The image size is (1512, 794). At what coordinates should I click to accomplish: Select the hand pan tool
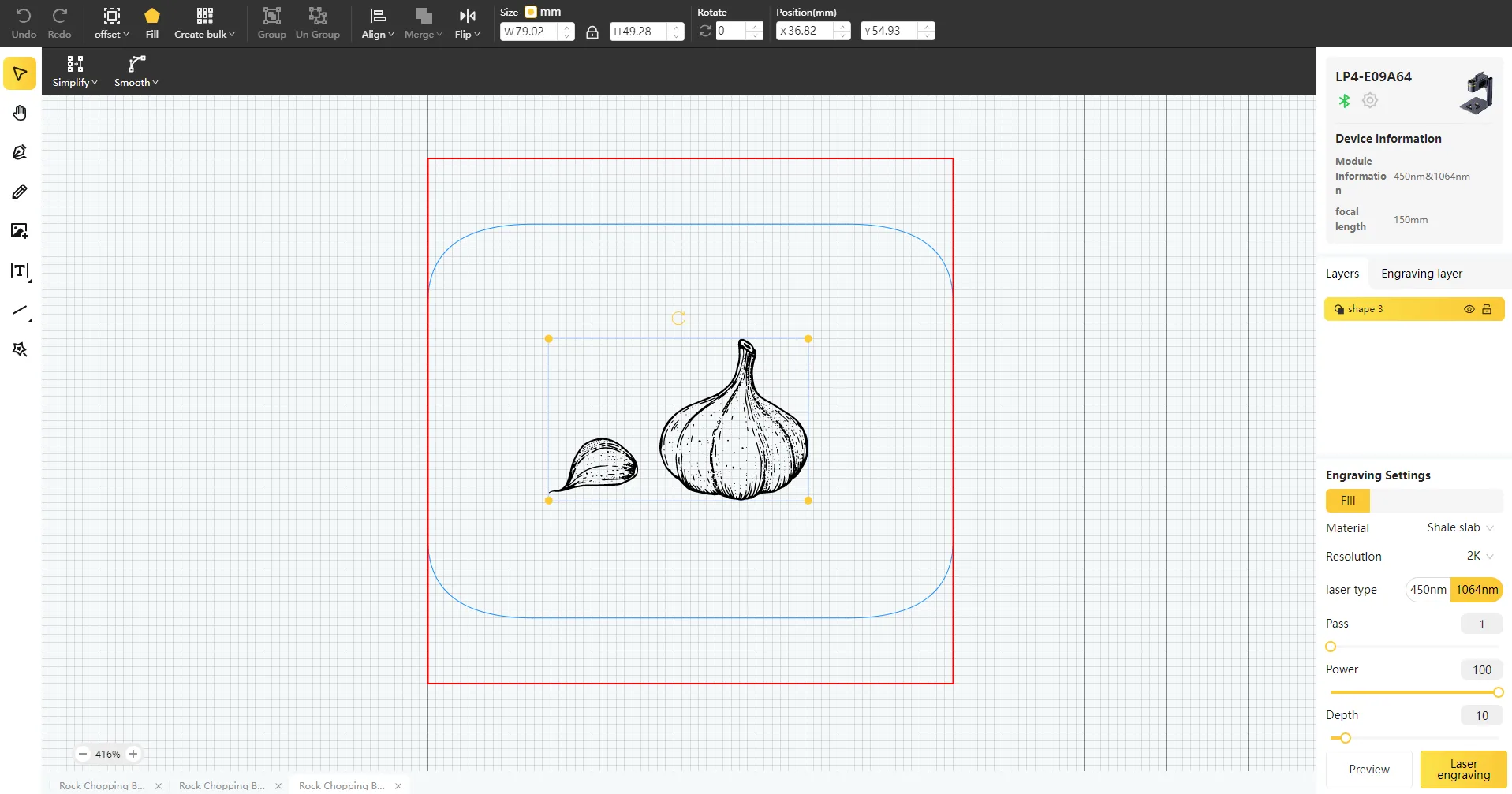pyautogui.click(x=20, y=114)
